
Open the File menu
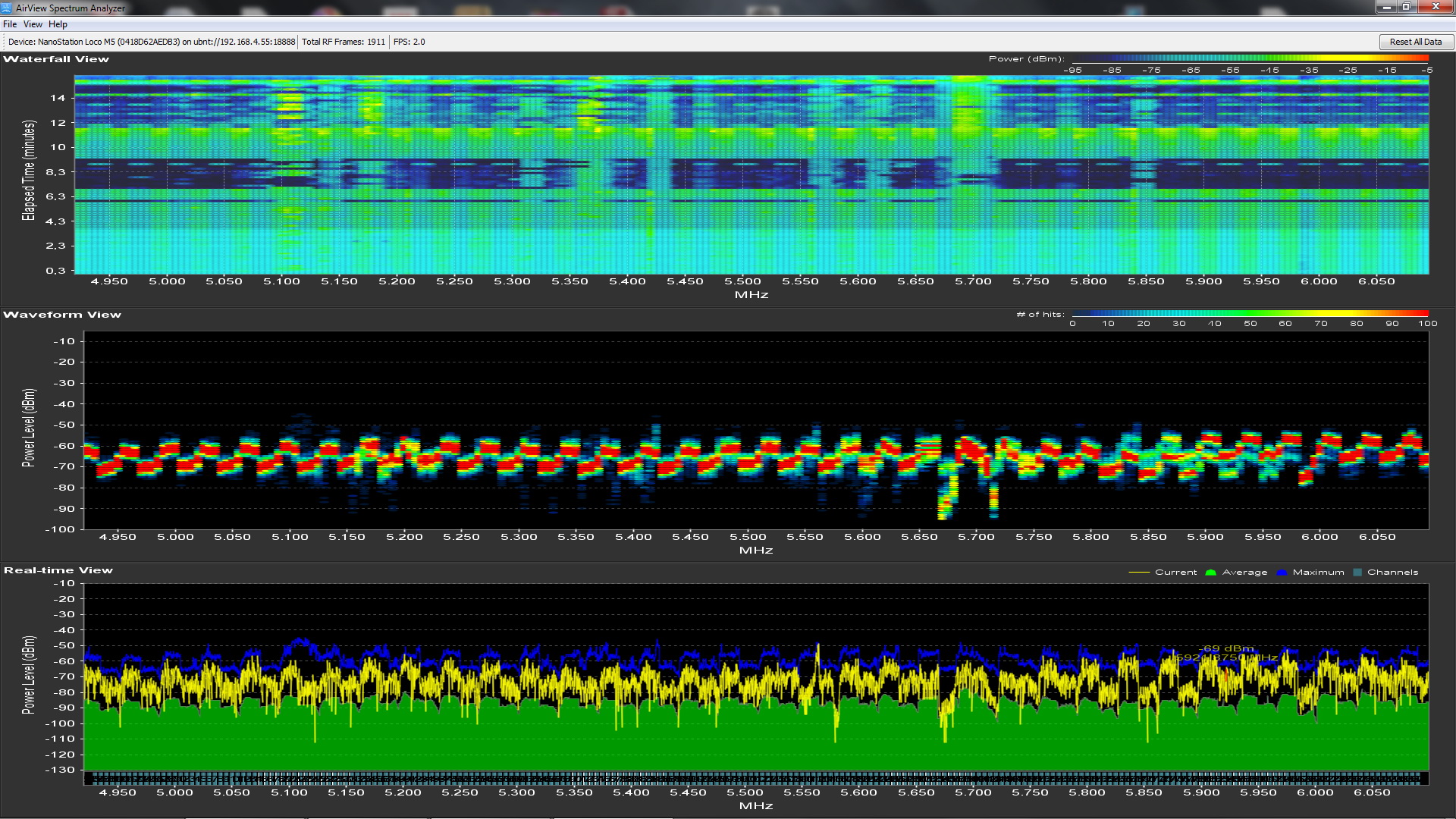(10, 24)
